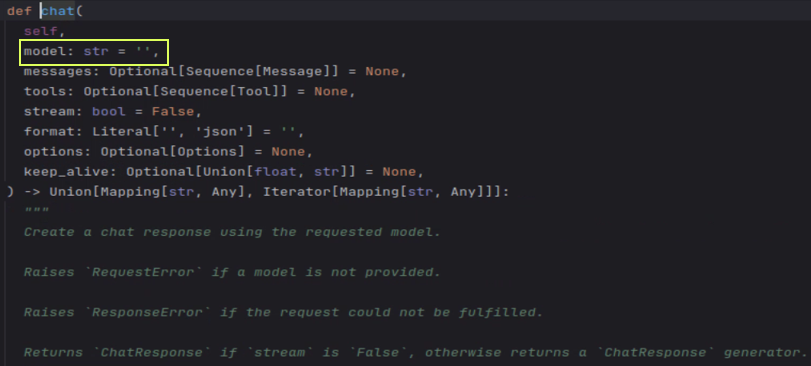Click the 'False' default value

pyautogui.click(x=173, y=112)
